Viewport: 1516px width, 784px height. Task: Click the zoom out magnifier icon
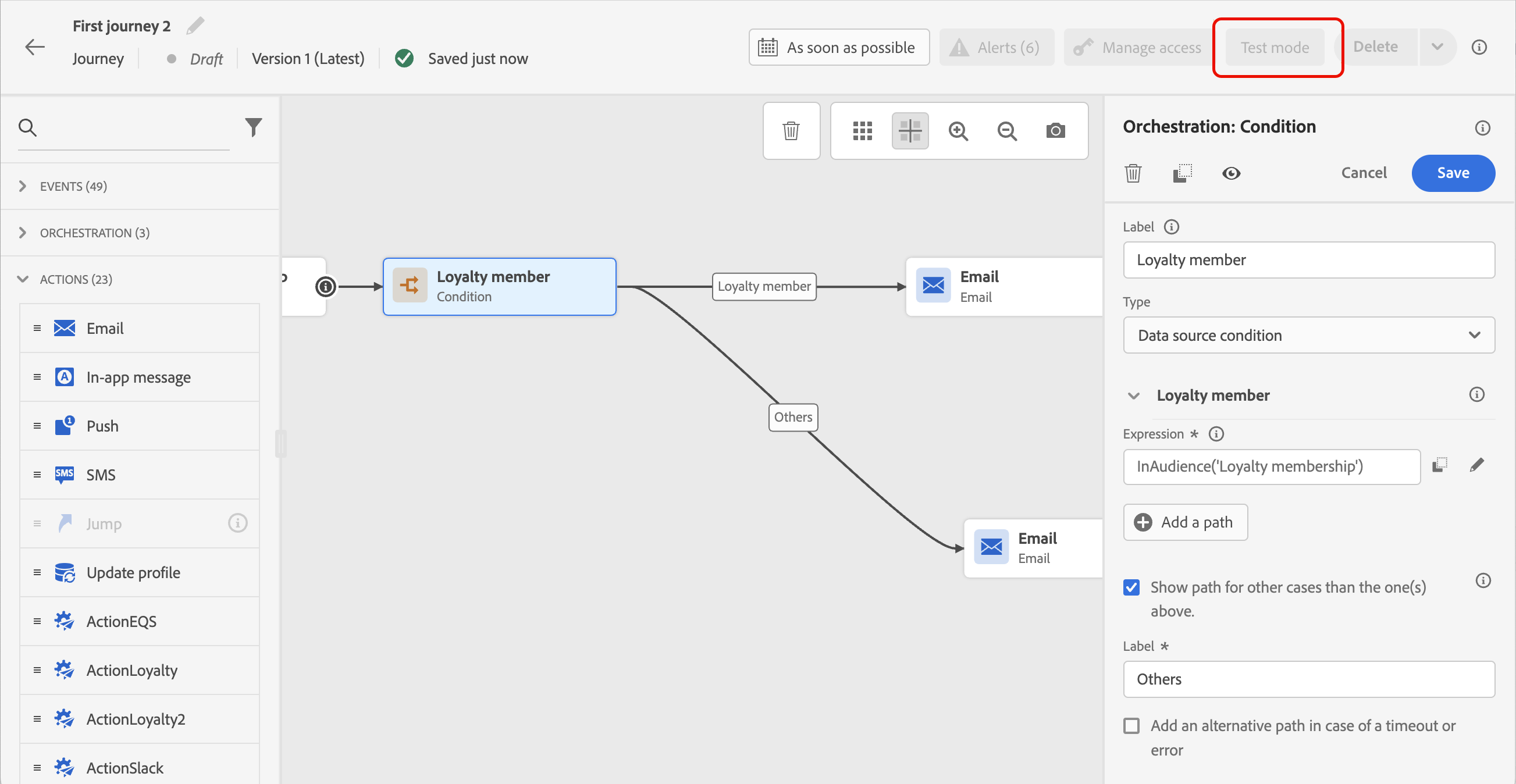click(1007, 131)
